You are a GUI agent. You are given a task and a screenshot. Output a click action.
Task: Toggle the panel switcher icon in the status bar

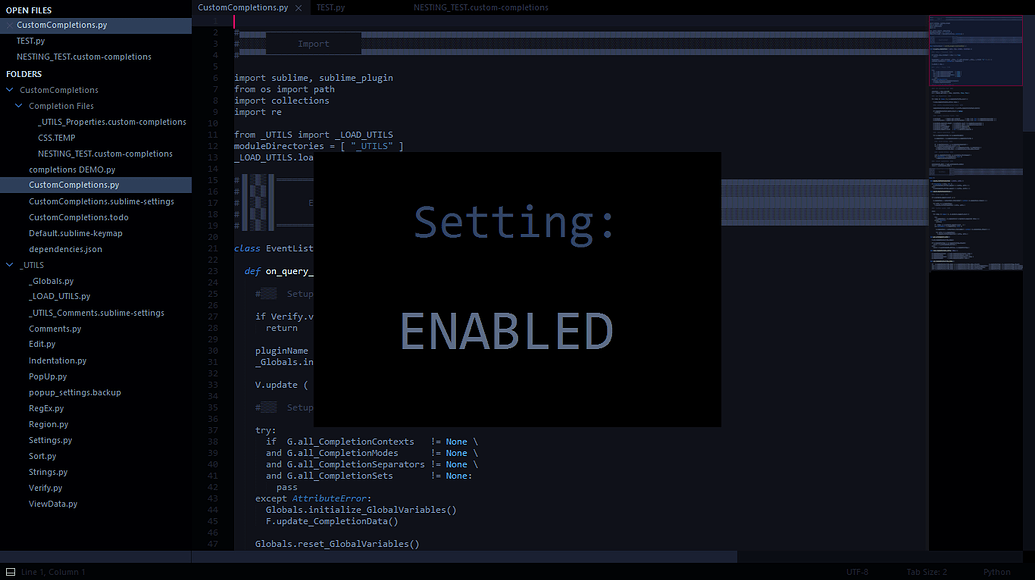pos(10,571)
